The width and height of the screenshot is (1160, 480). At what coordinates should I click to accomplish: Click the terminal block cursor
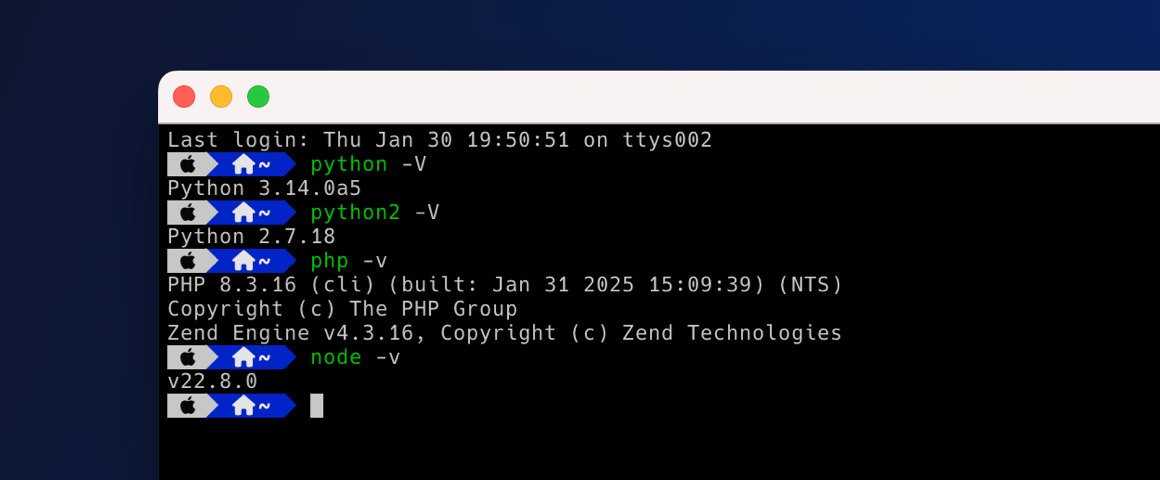317,406
